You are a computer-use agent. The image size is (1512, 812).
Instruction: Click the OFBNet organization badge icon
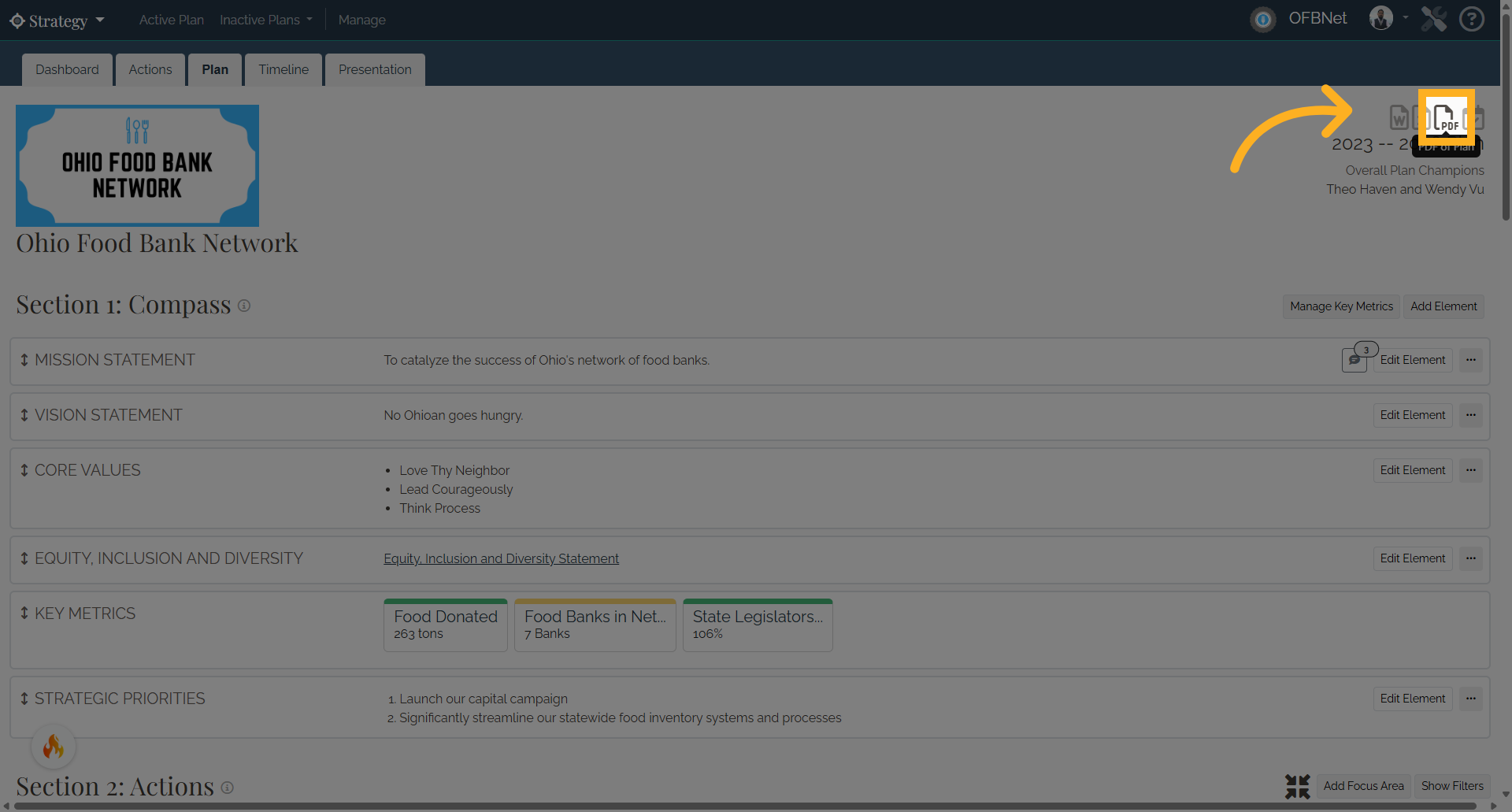tap(1263, 19)
